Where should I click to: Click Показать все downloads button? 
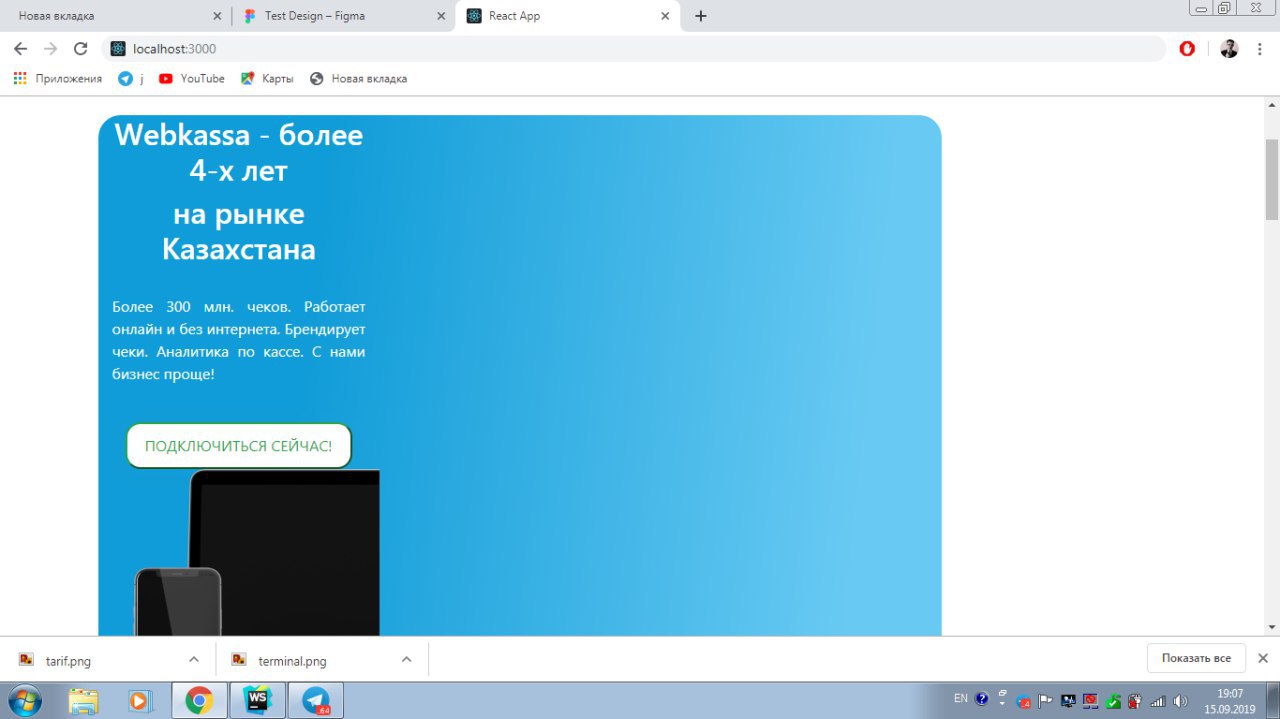tap(1196, 658)
